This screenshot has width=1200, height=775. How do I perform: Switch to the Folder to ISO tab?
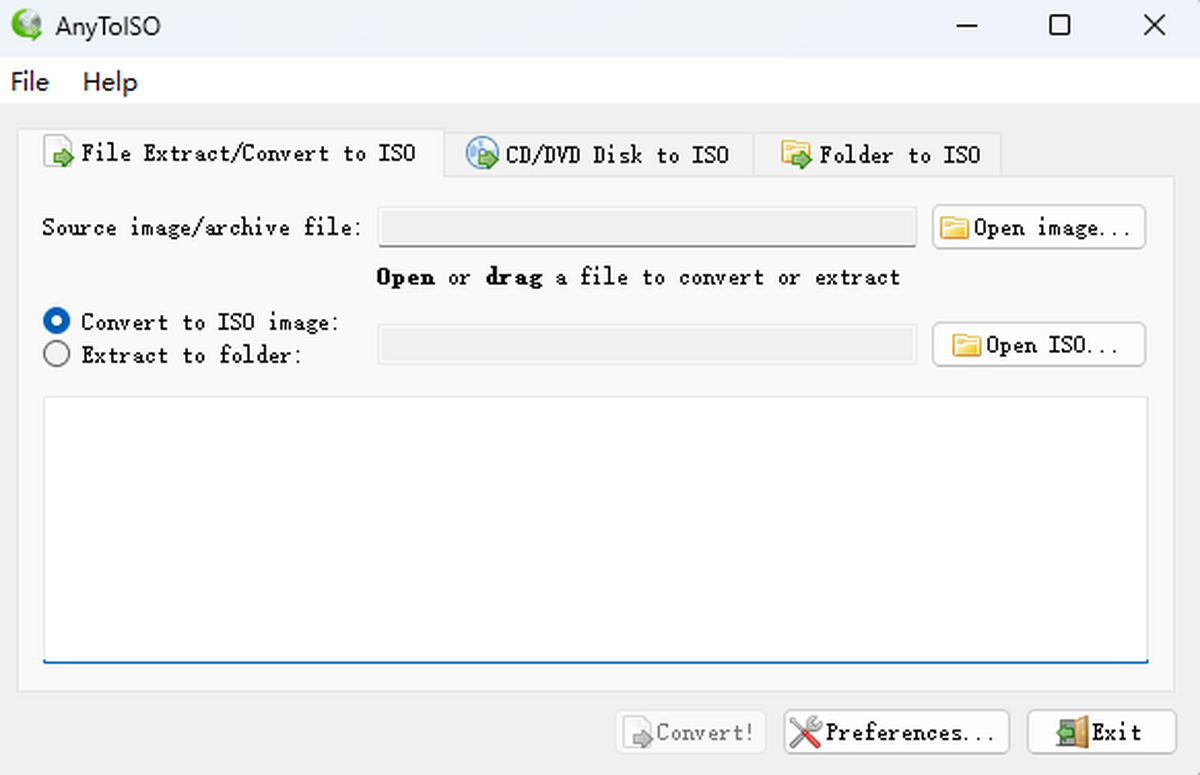[x=878, y=155]
